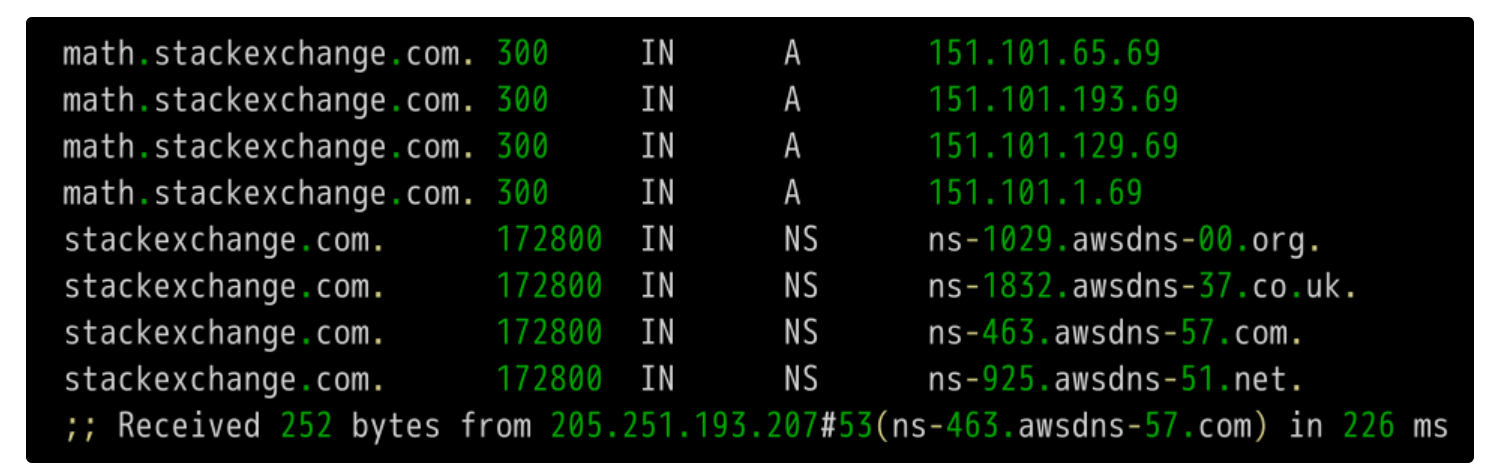This screenshot has height=475, width=1494.
Task: Click math.stackexchange.com. in the 151.101.1.69 row
Action: (x=268, y=193)
